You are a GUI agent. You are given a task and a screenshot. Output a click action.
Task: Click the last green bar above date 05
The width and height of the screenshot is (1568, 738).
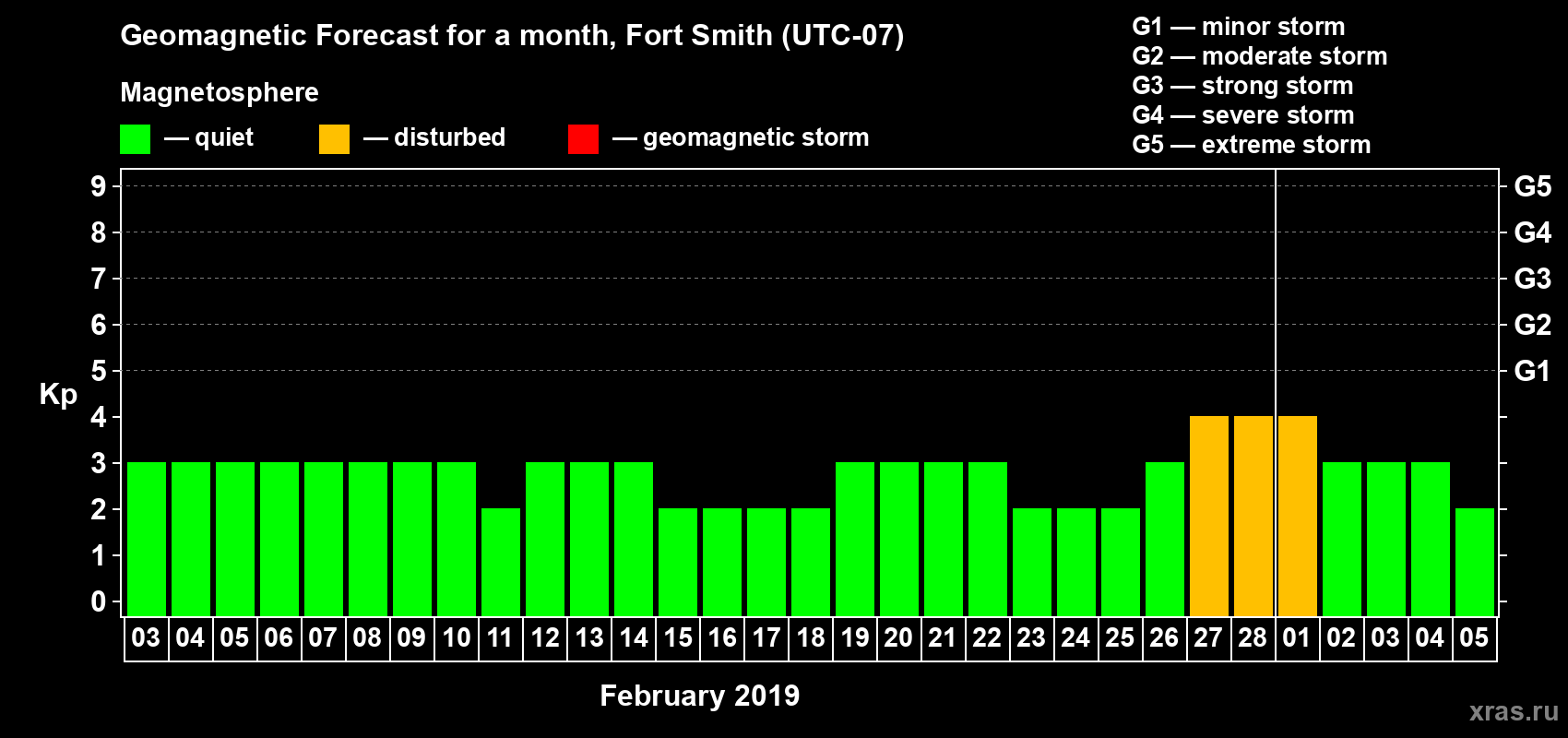click(1475, 563)
